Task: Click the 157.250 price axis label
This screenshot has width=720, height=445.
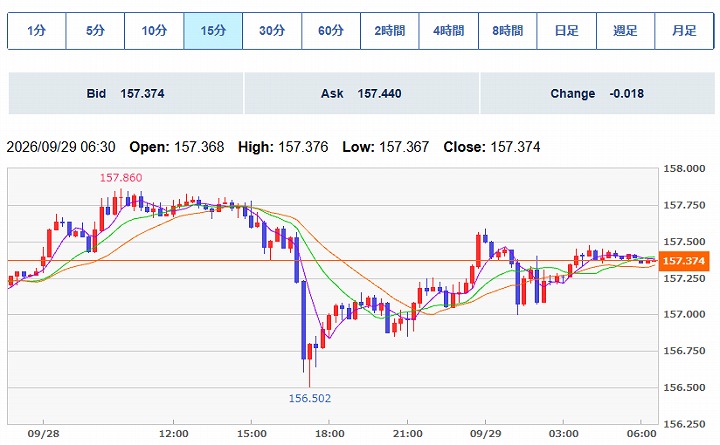Action: (x=684, y=278)
